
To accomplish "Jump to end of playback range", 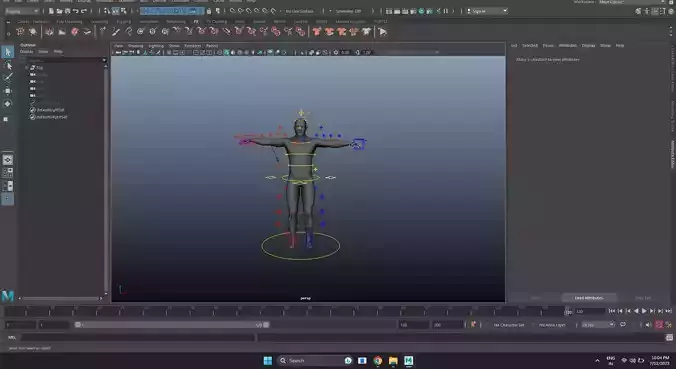I will (x=668, y=311).
